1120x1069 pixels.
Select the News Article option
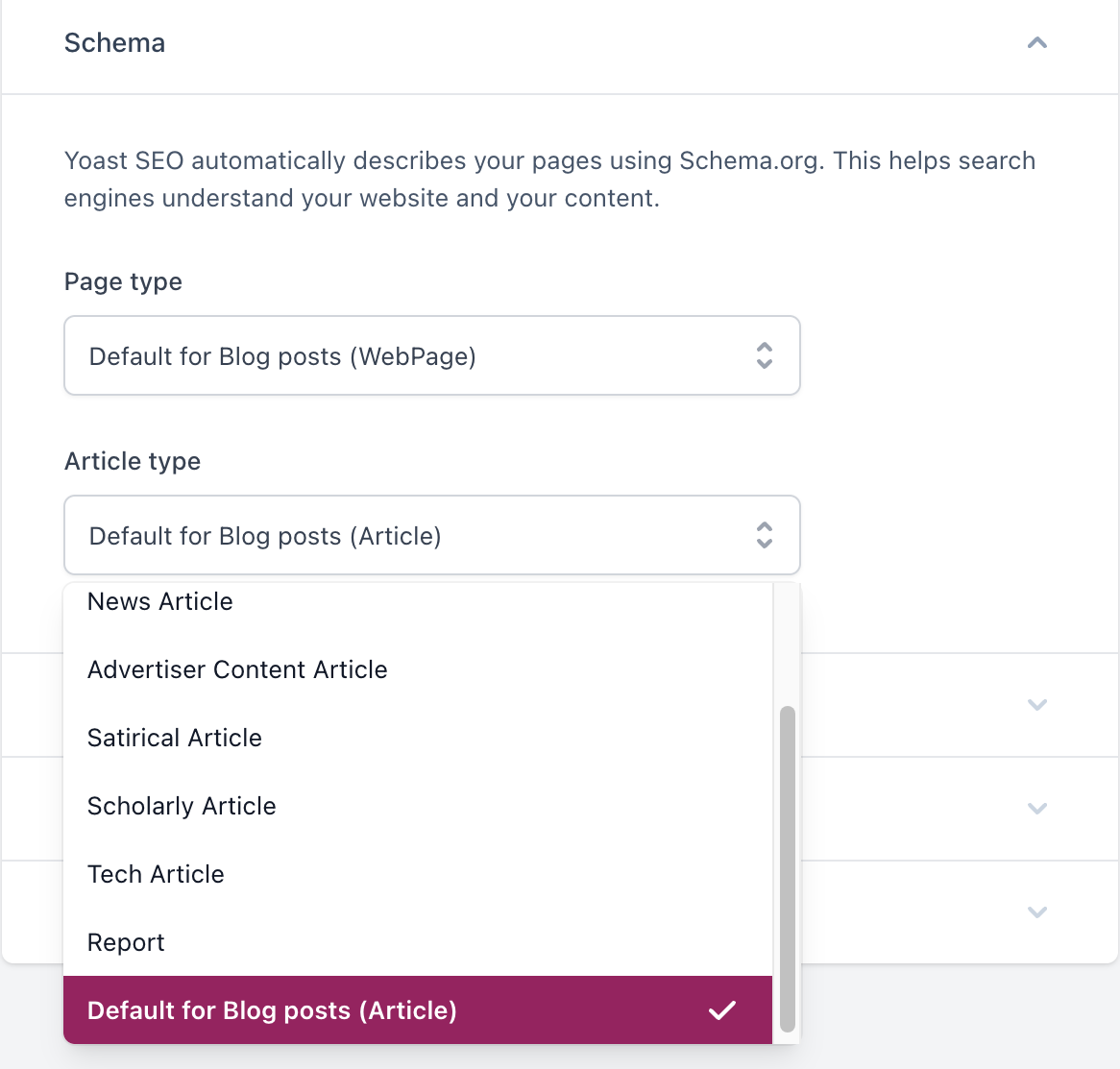[160, 602]
